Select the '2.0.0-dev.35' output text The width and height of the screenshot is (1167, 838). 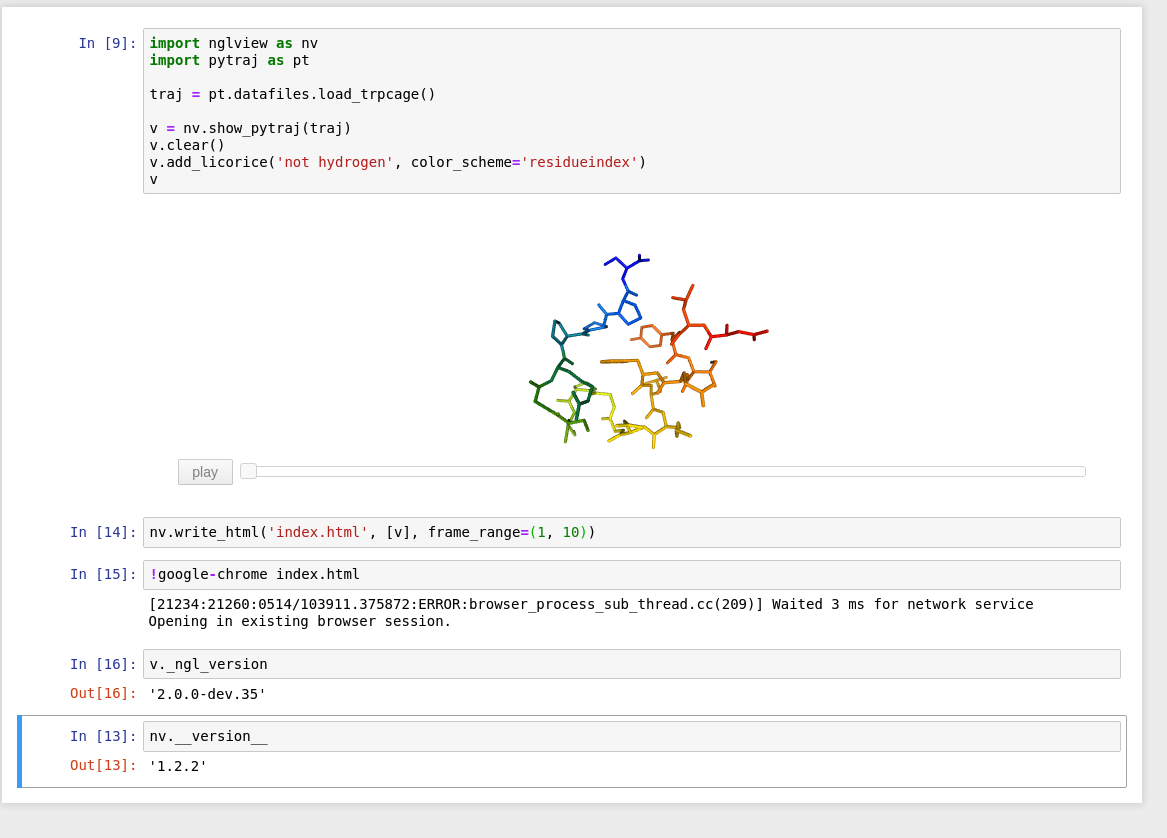click(206, 693)
